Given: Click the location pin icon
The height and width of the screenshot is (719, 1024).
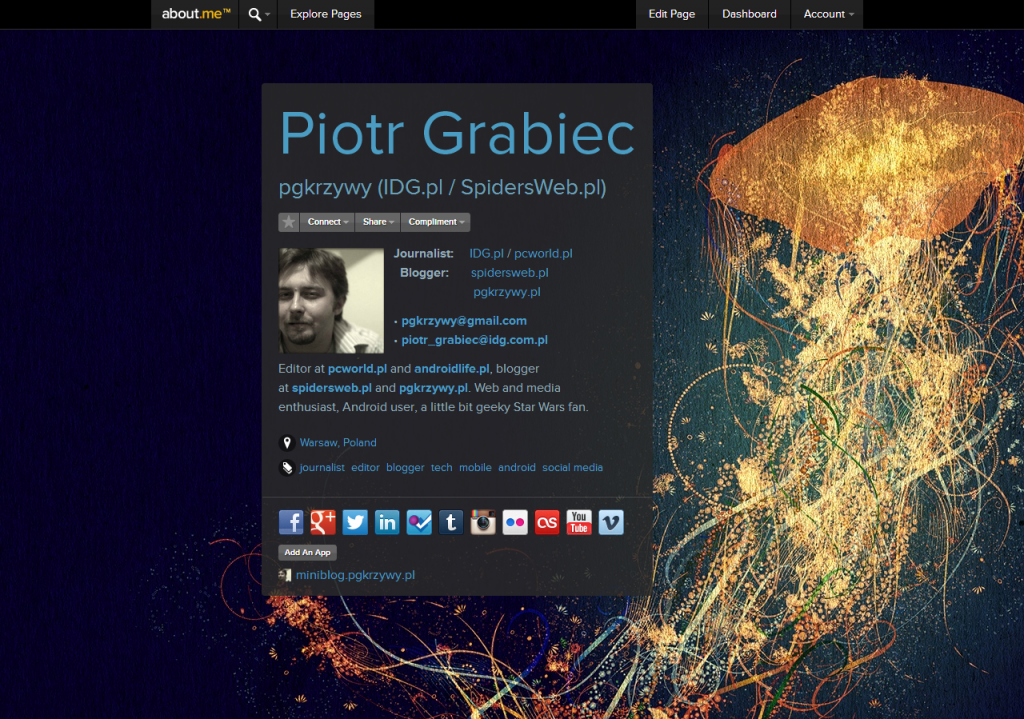Looking at the screenshot, I should (287, 443).
